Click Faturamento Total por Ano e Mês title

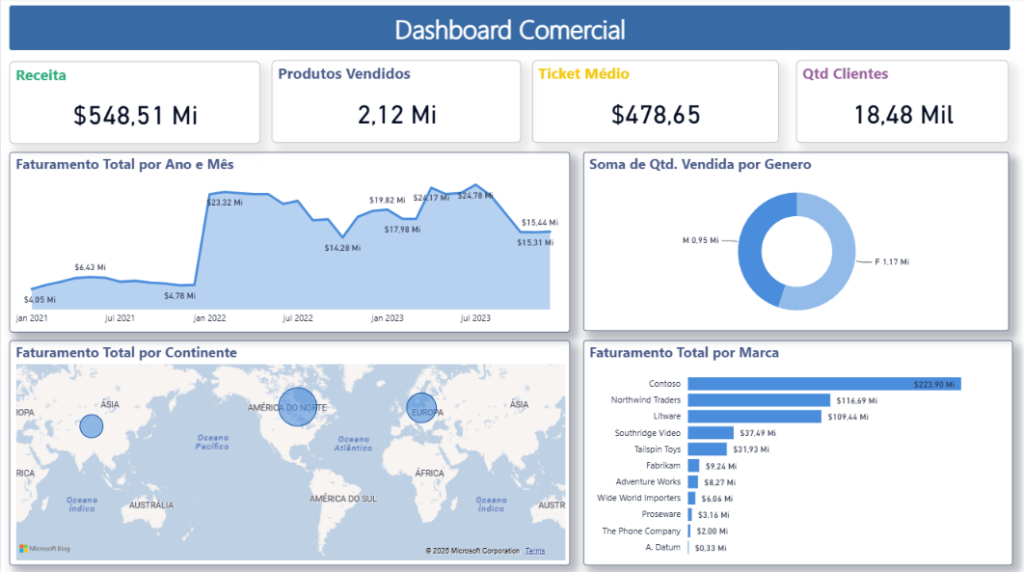coord(125,165)
